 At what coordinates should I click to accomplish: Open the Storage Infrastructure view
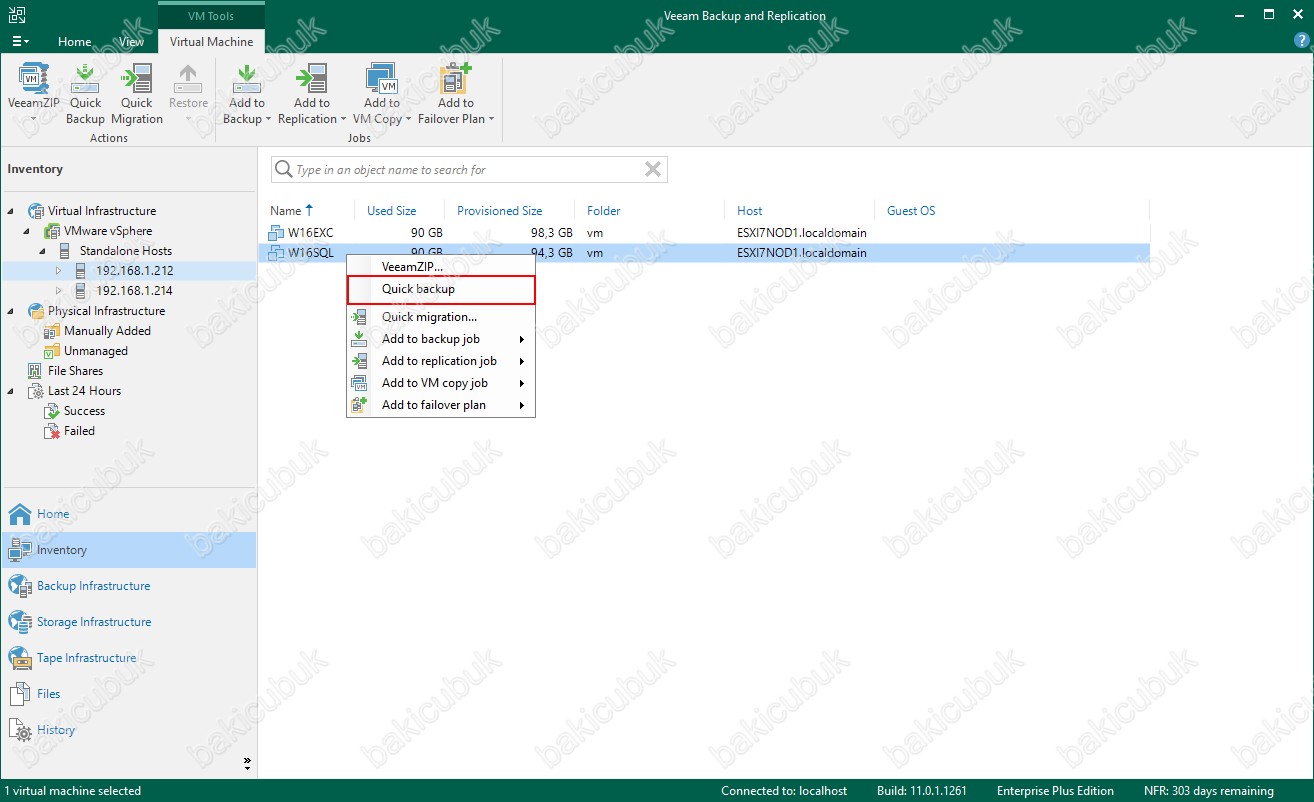128,622
